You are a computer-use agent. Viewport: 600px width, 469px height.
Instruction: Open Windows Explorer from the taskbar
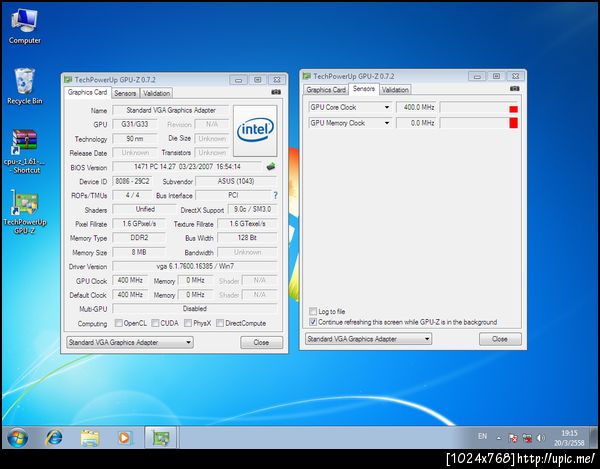pyautogui.click(x=90, y=438)
